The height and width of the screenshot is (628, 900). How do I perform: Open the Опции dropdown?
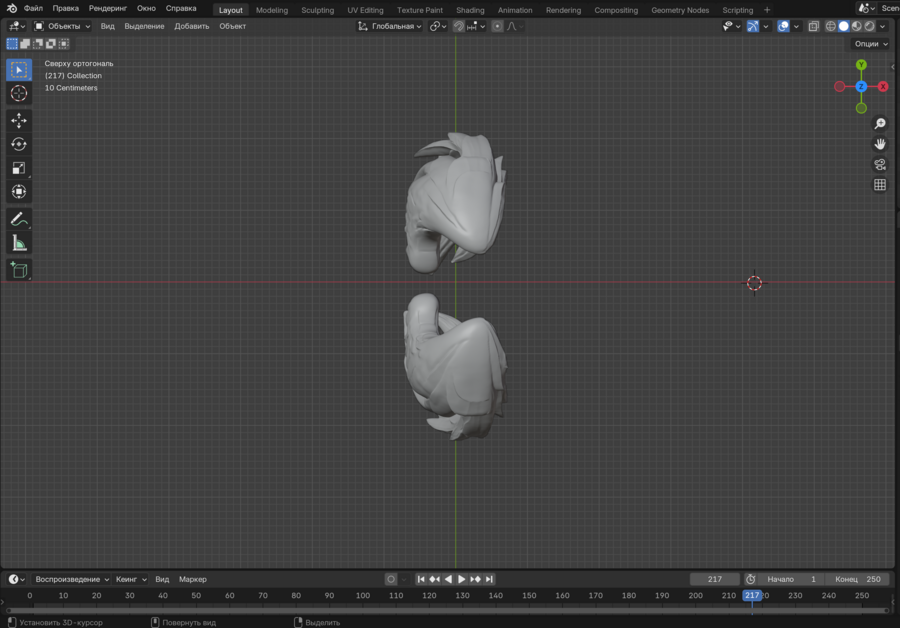pos(870,44)
